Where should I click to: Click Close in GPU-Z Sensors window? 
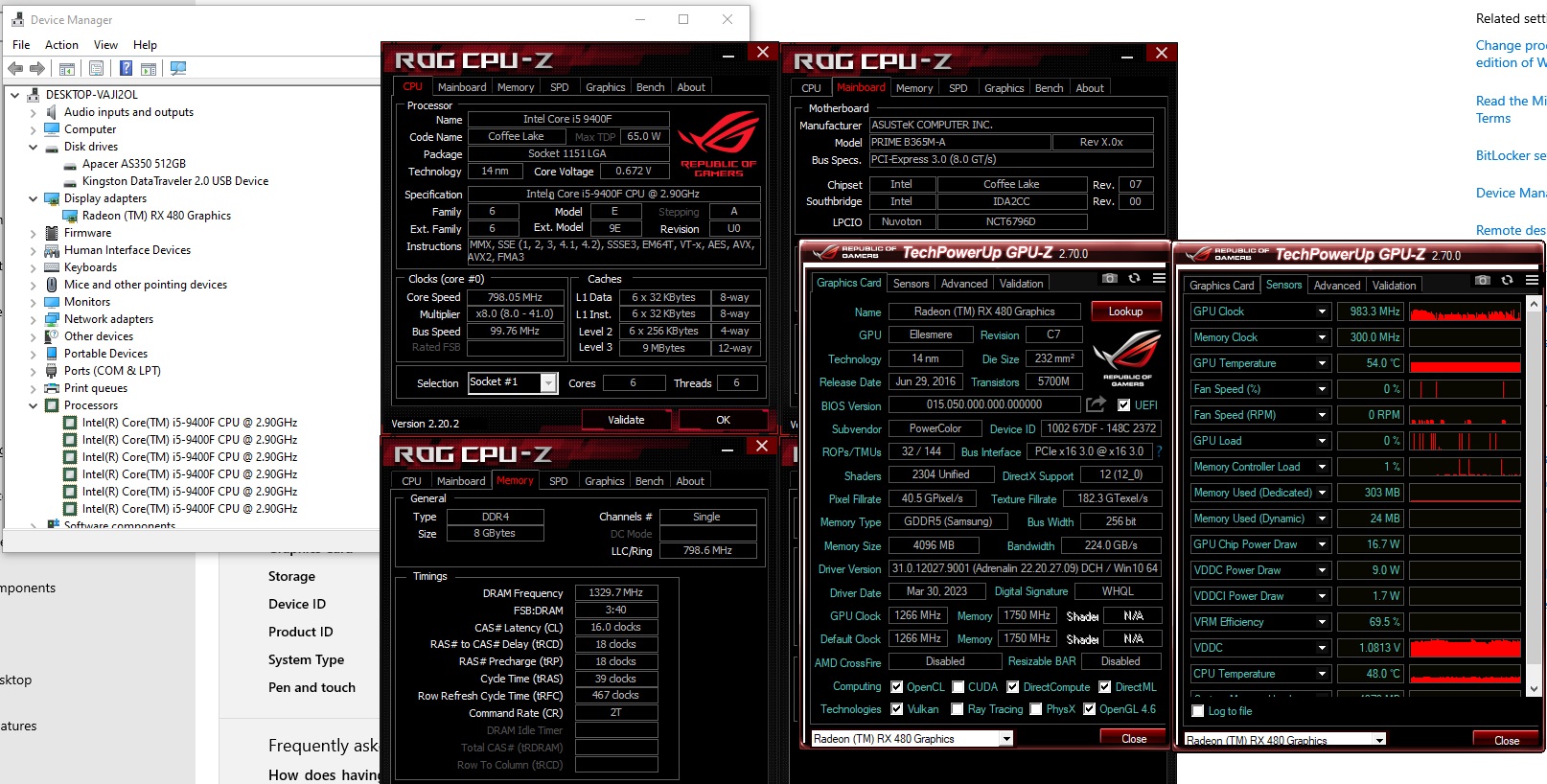click(x=1507, y=741)
